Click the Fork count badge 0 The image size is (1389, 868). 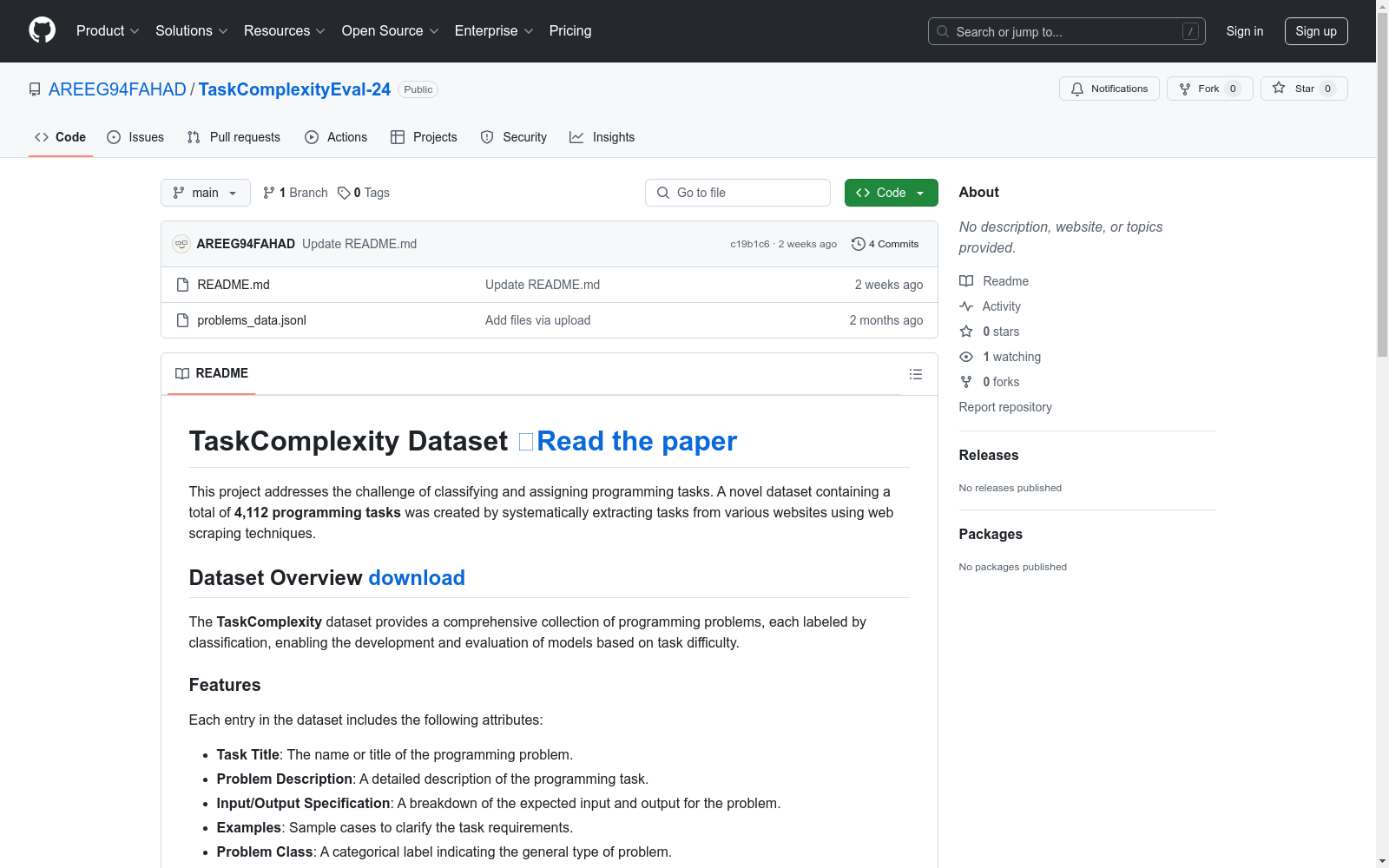pyautogui.click(x=1233, y=89)
